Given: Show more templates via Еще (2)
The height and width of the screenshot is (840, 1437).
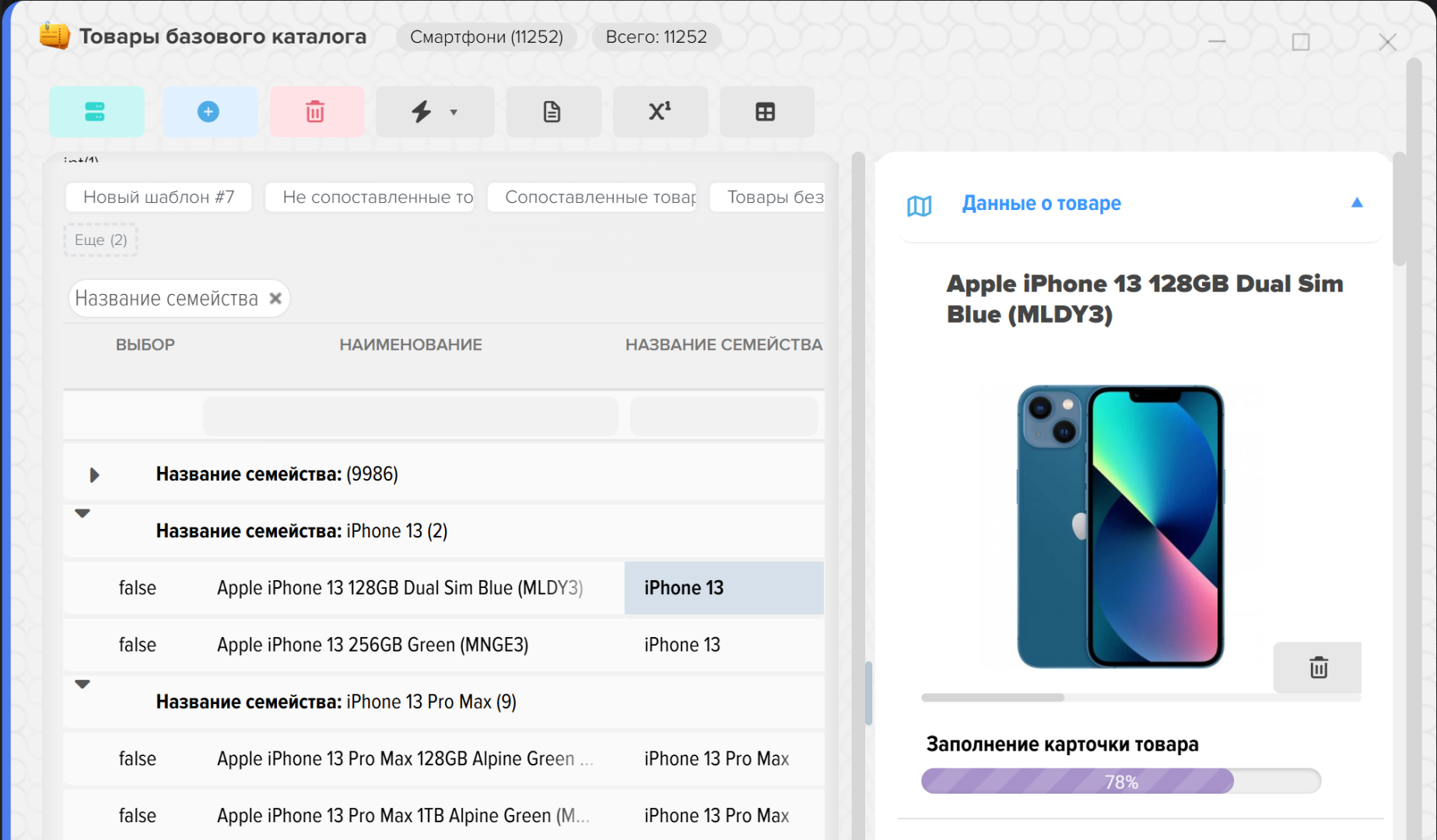Looking at the screenshot, I should coord(100,240).
